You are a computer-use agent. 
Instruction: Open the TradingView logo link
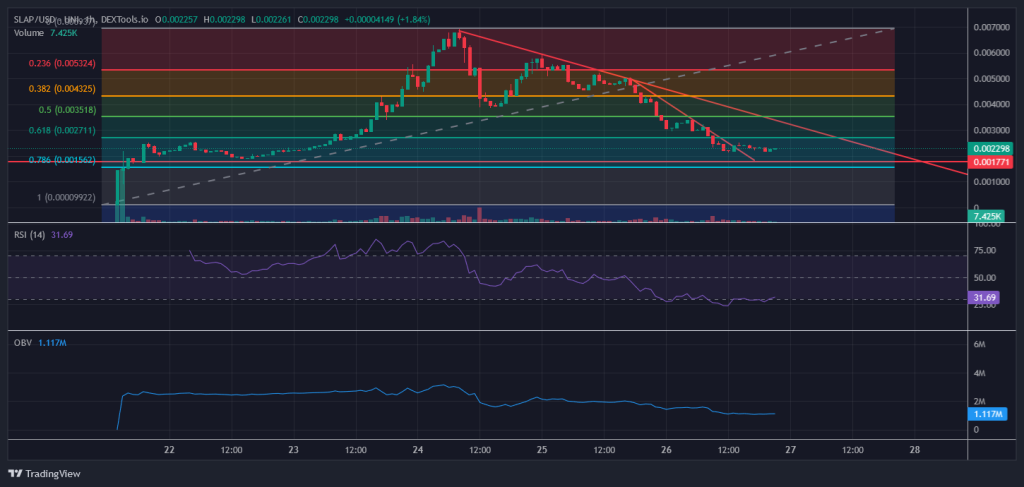(x=44, y=473)
